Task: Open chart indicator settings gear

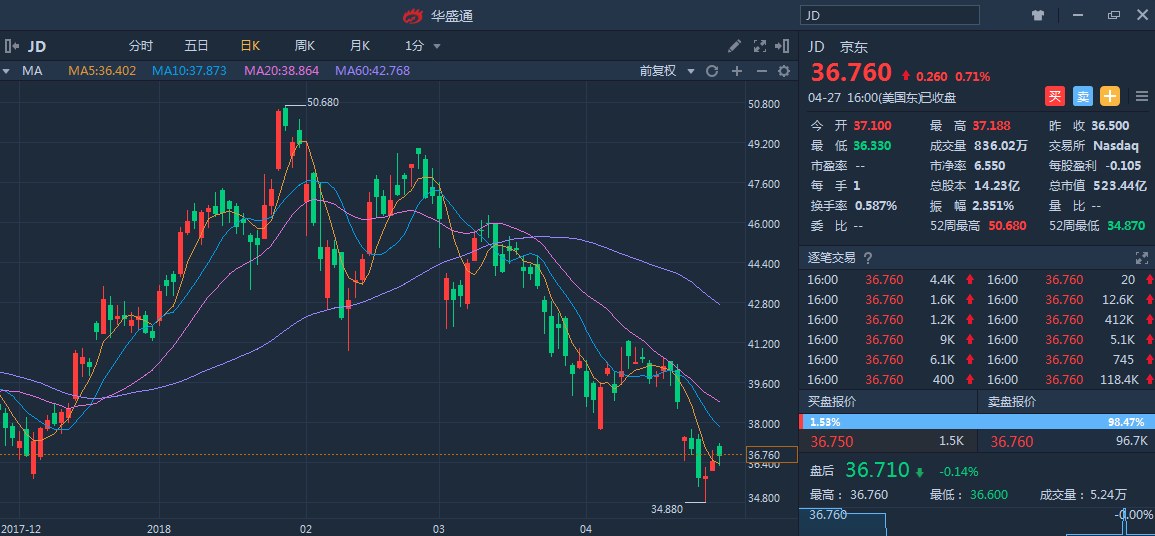Action: (x=784, y=71)
